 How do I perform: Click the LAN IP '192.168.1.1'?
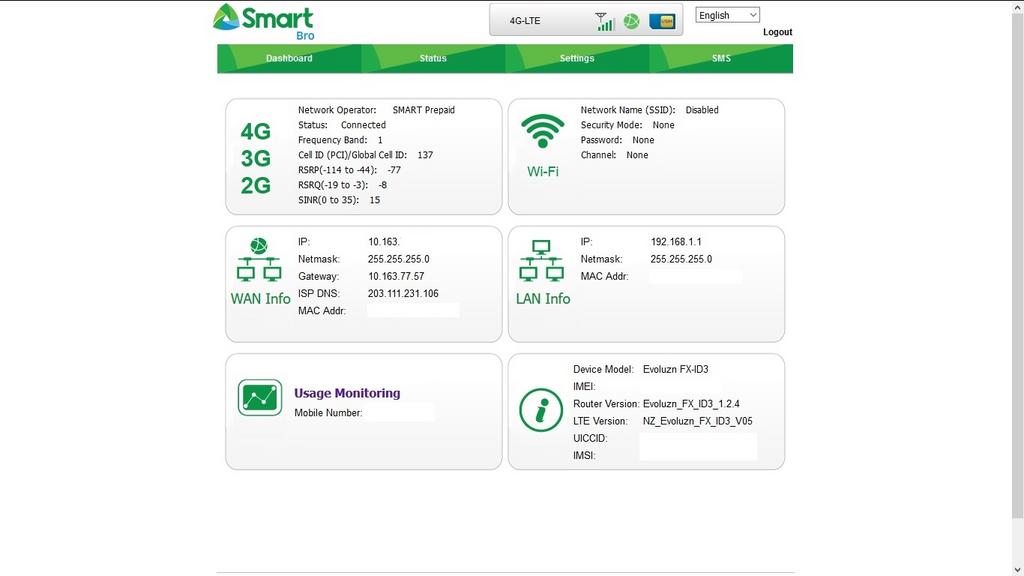676,242
